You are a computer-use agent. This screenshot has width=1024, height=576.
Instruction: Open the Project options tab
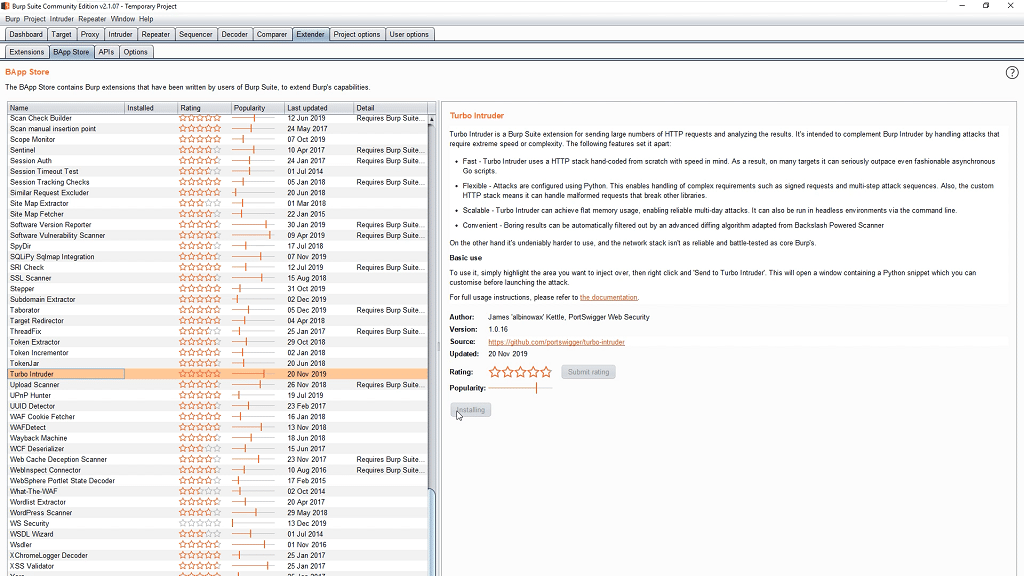point(357,35)
